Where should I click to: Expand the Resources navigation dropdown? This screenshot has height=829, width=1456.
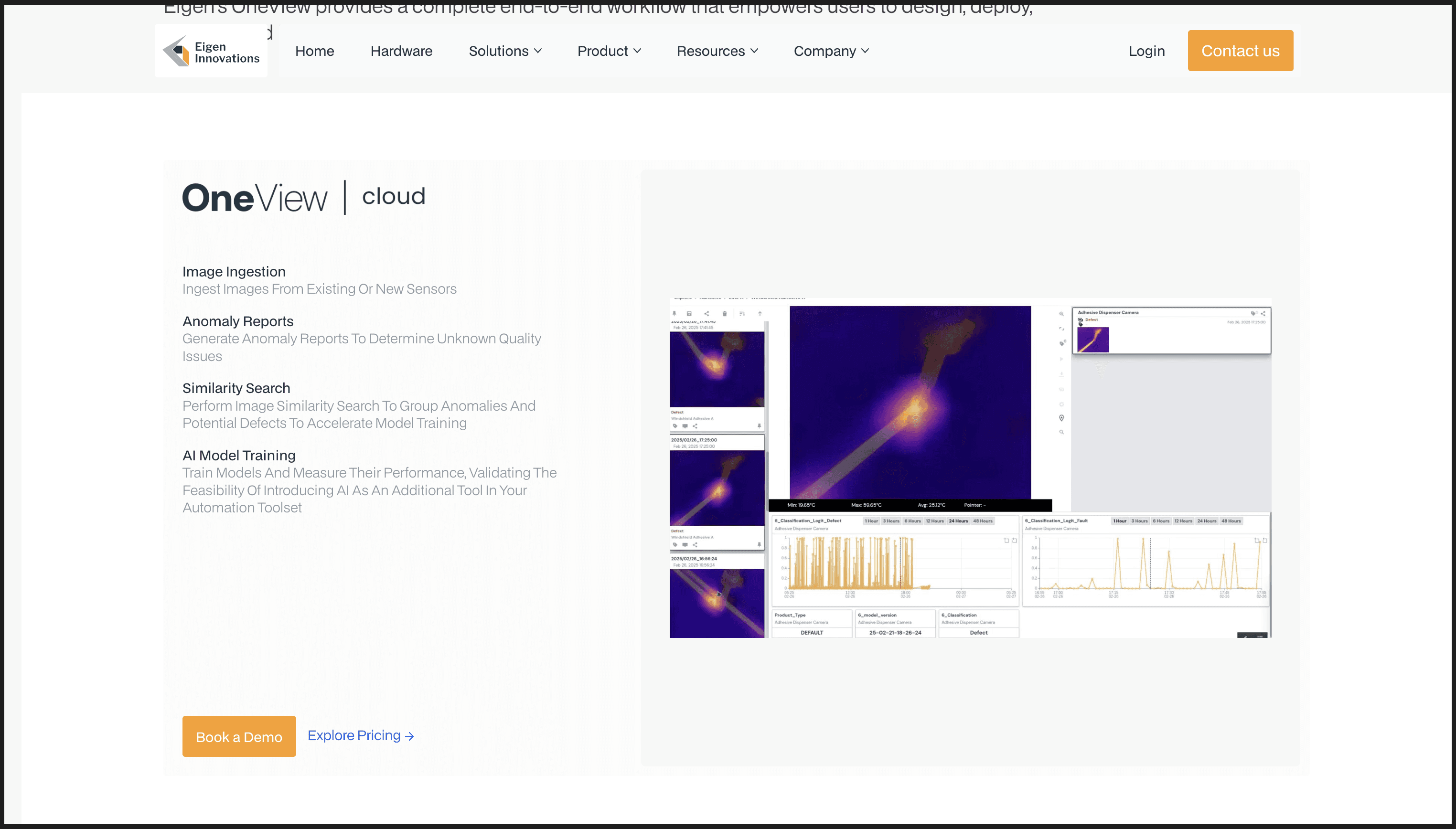pos(717,51)
